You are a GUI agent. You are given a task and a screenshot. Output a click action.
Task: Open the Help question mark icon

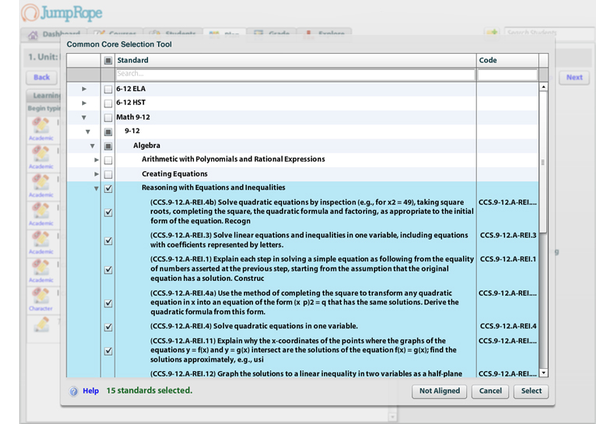click(73, 391)
